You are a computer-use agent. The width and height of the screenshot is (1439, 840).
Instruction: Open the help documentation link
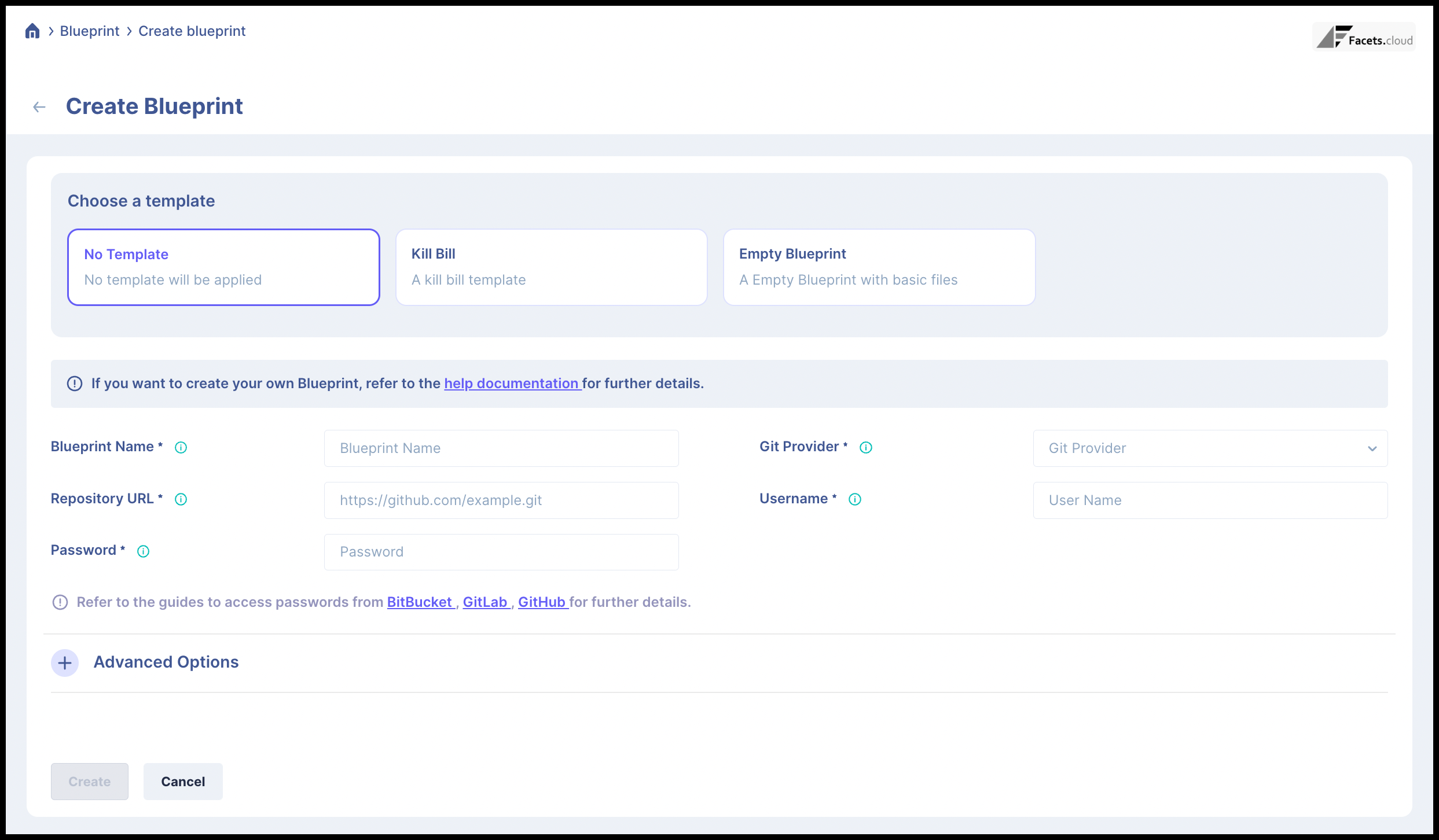pos(512,384)
